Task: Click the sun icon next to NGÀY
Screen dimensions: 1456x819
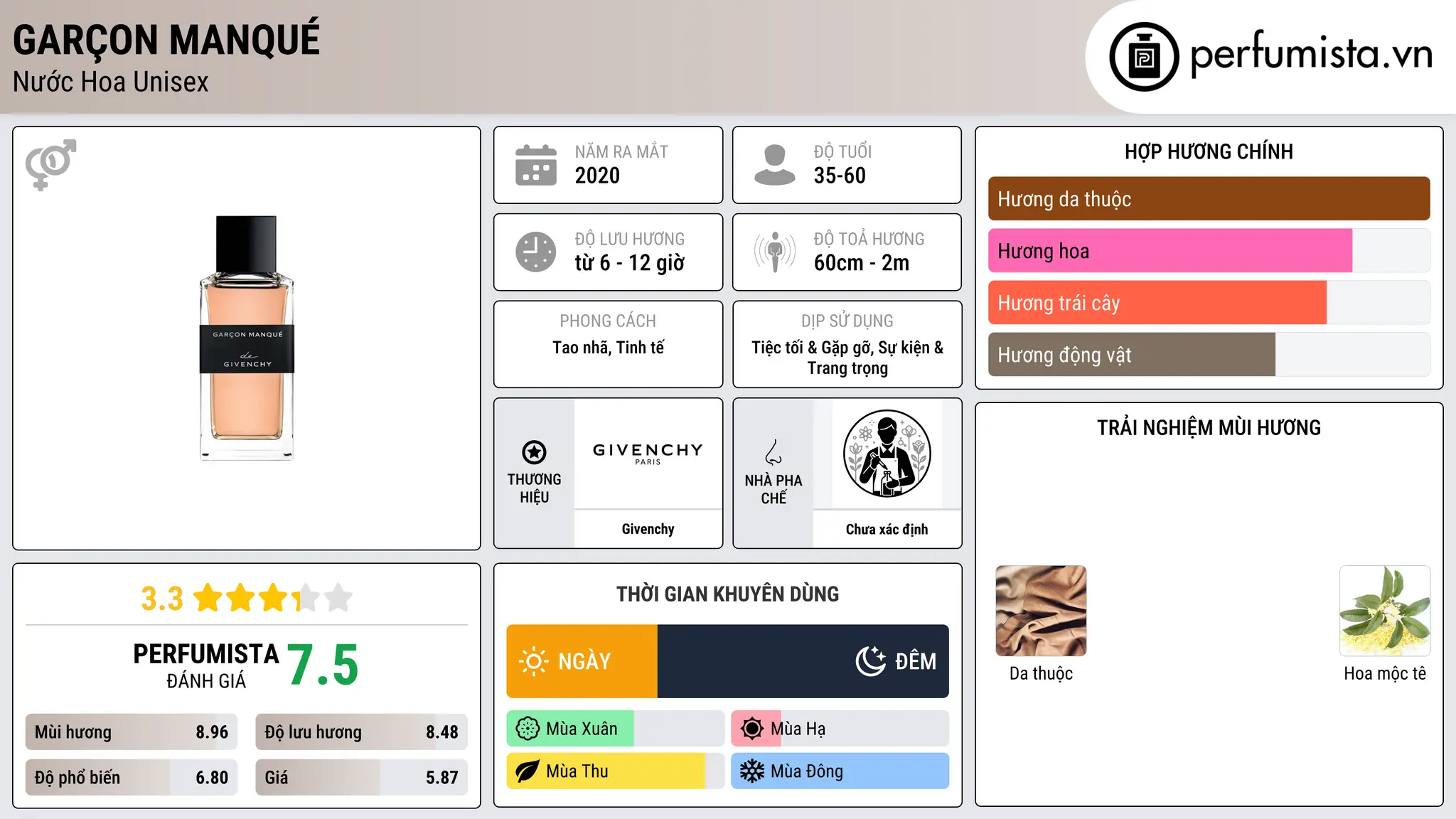Action: click(533, 661)
